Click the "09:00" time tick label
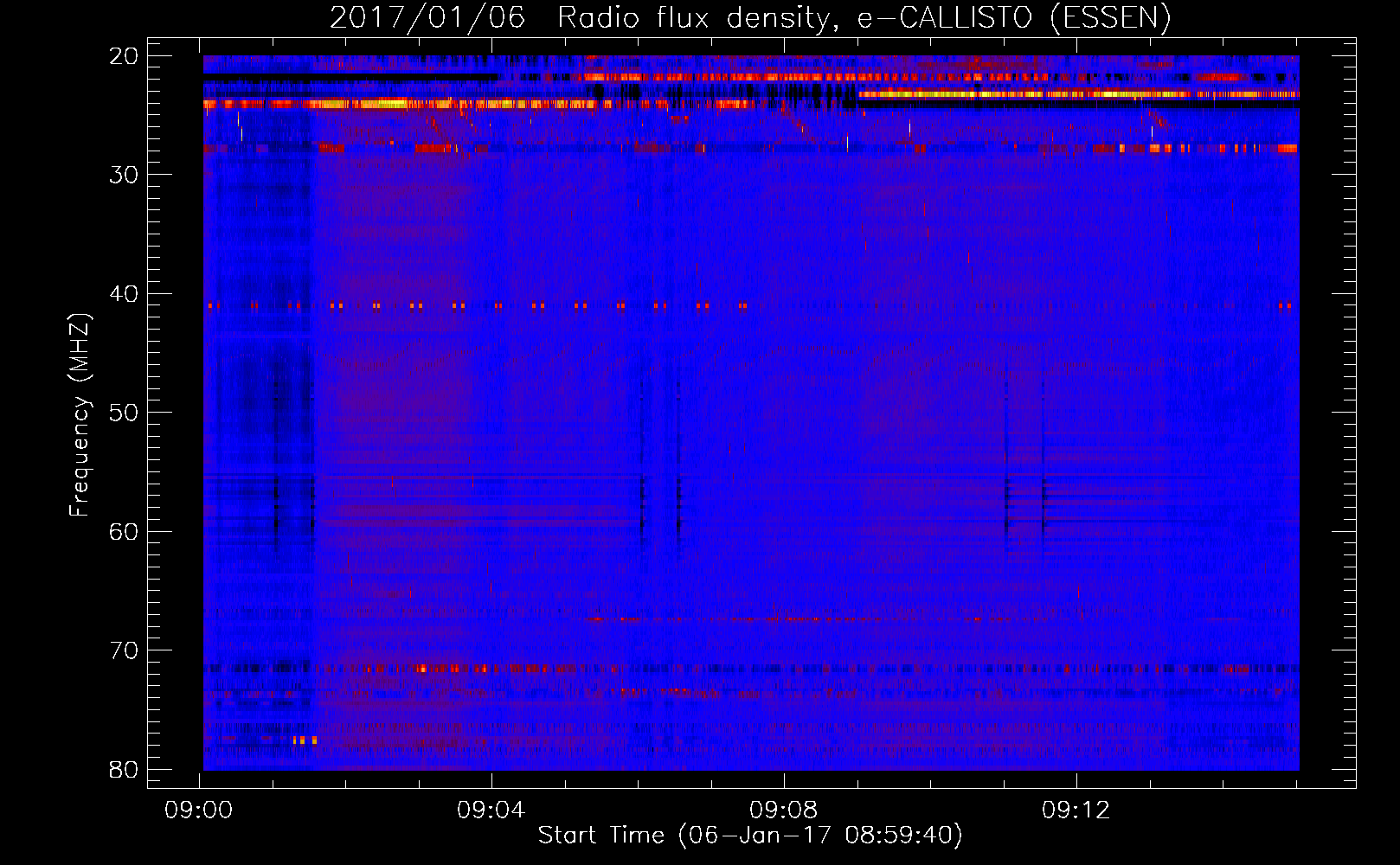Screen dimensions: 1400x865 coord(199,811)
